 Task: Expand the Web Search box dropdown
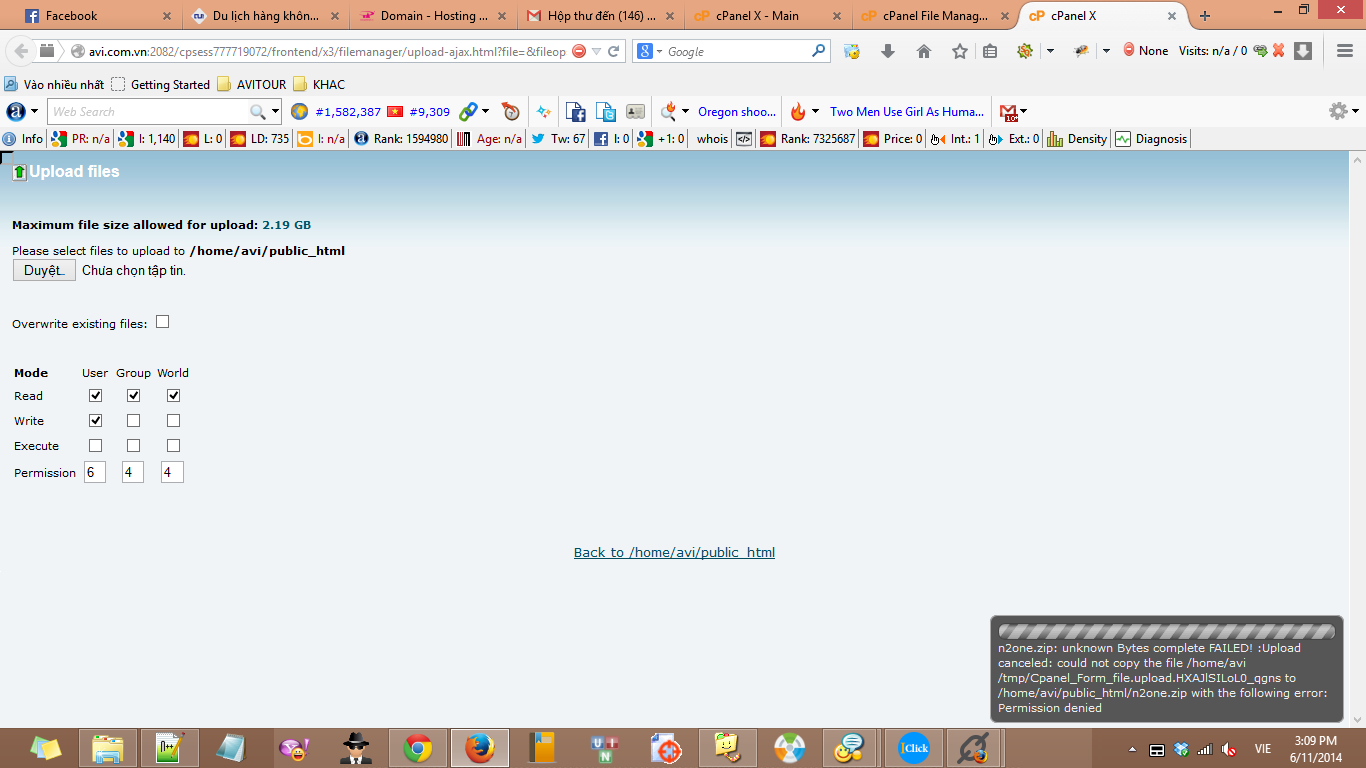coord(276,112)
